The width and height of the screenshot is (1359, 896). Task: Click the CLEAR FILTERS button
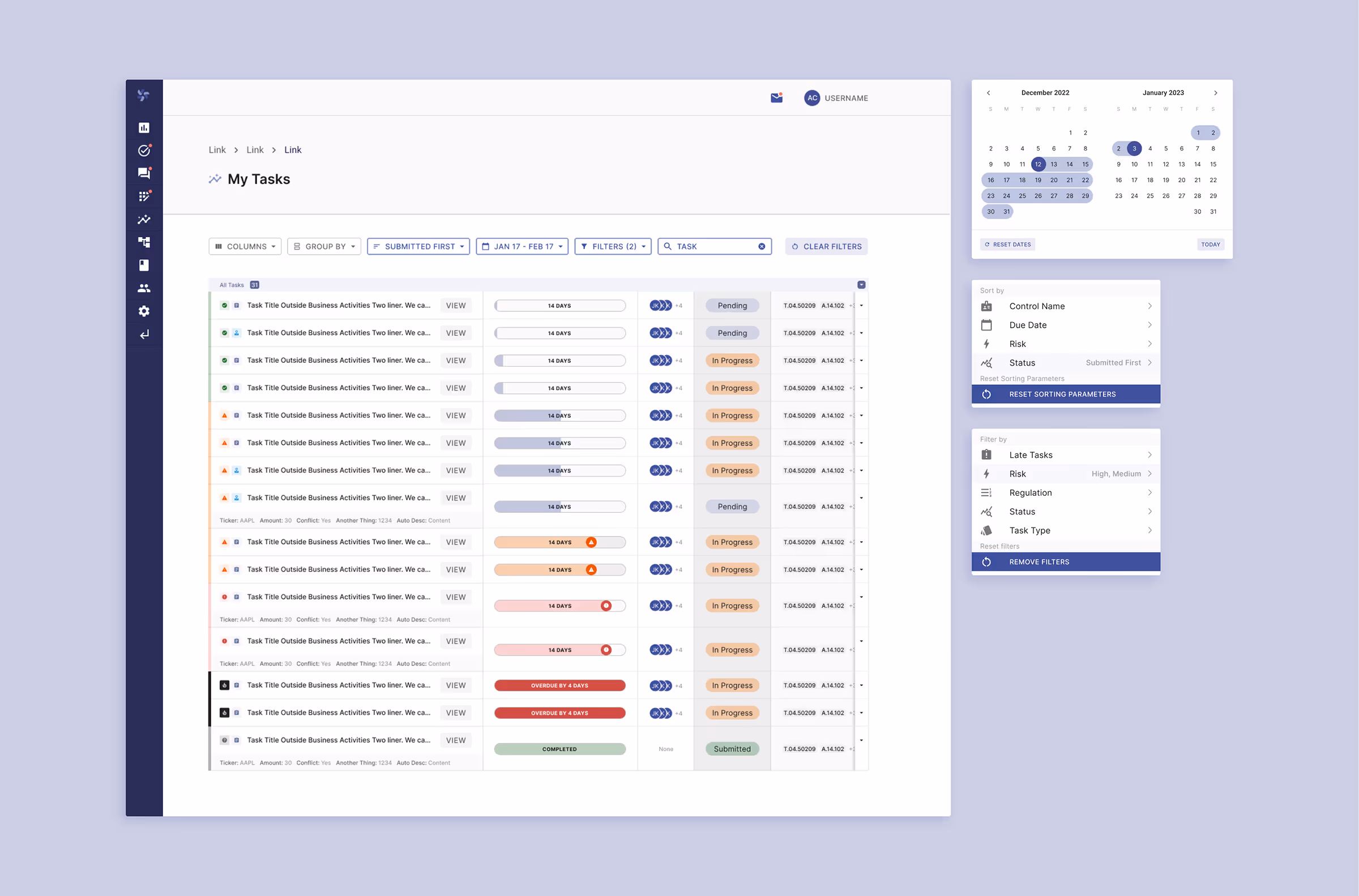(x=826, y=246)
